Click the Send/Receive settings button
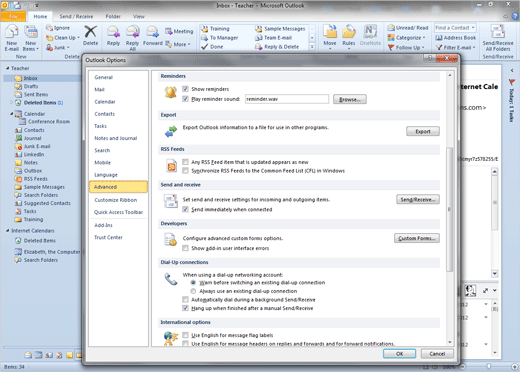 (418, 199)
